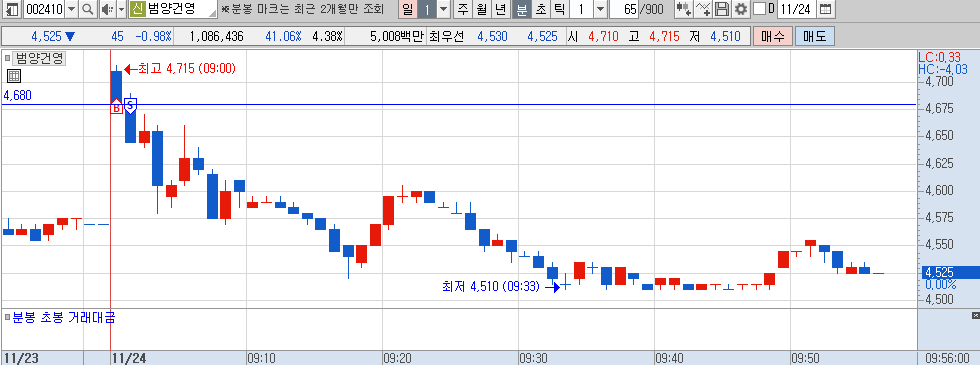Click the low price 4,510 in quote bar
Viewport: 980px width, 365px height.
tap(725, 36)
